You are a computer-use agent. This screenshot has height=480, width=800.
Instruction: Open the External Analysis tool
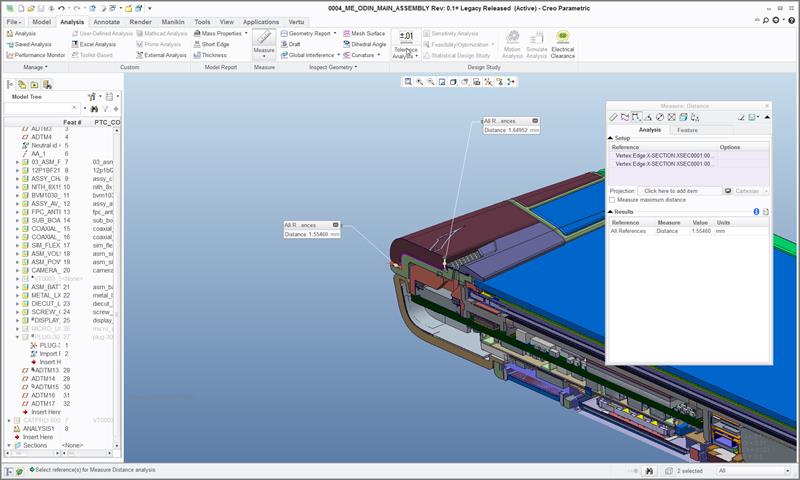click(161, 55)
